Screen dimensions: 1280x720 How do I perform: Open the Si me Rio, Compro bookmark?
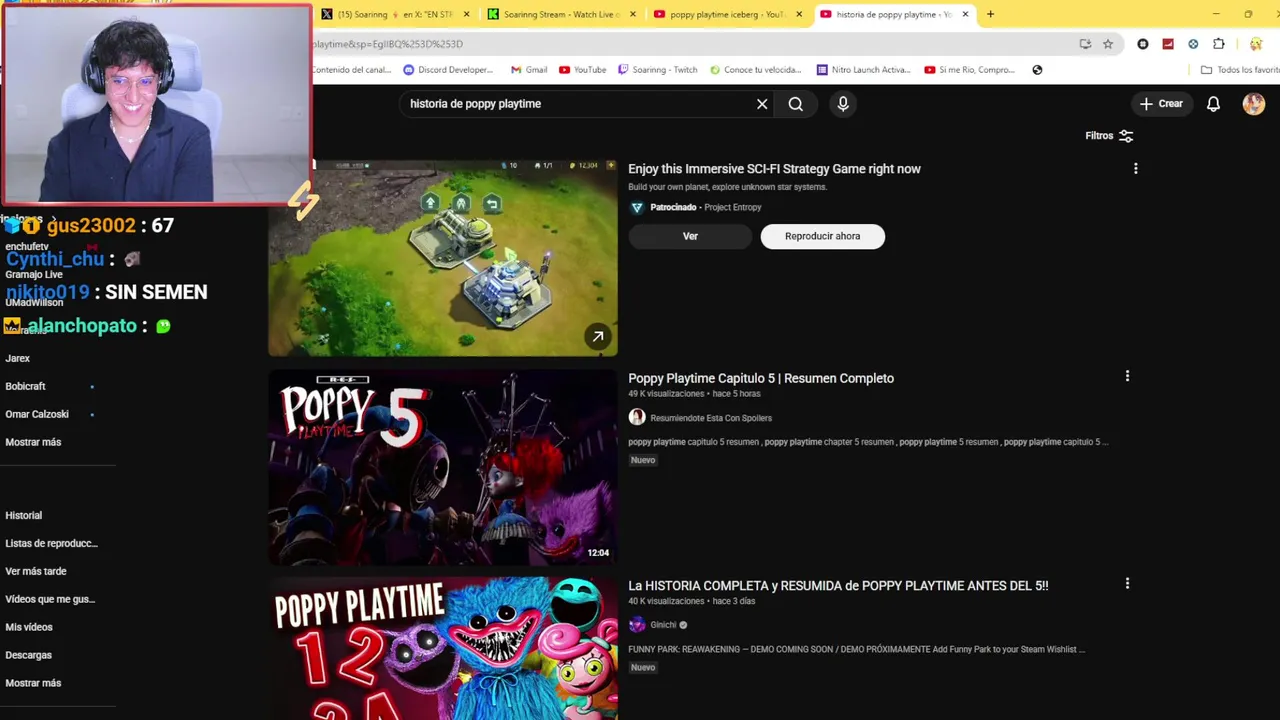[x=969, y=70]
